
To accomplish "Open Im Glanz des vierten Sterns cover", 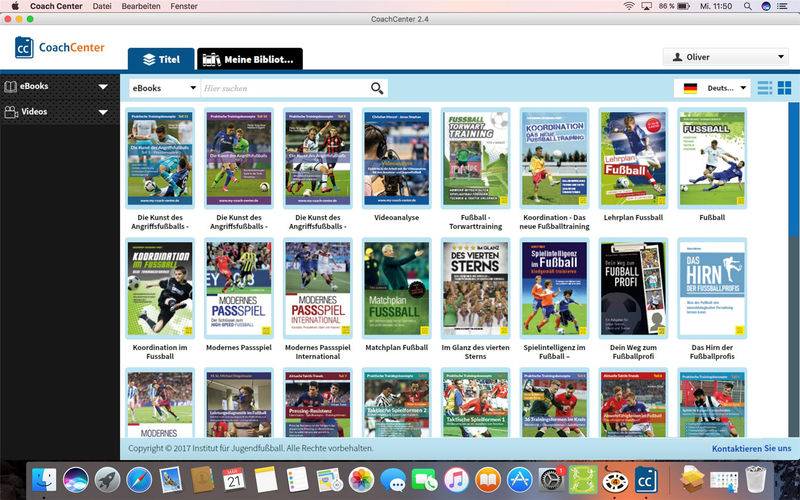I will [476, 288].
